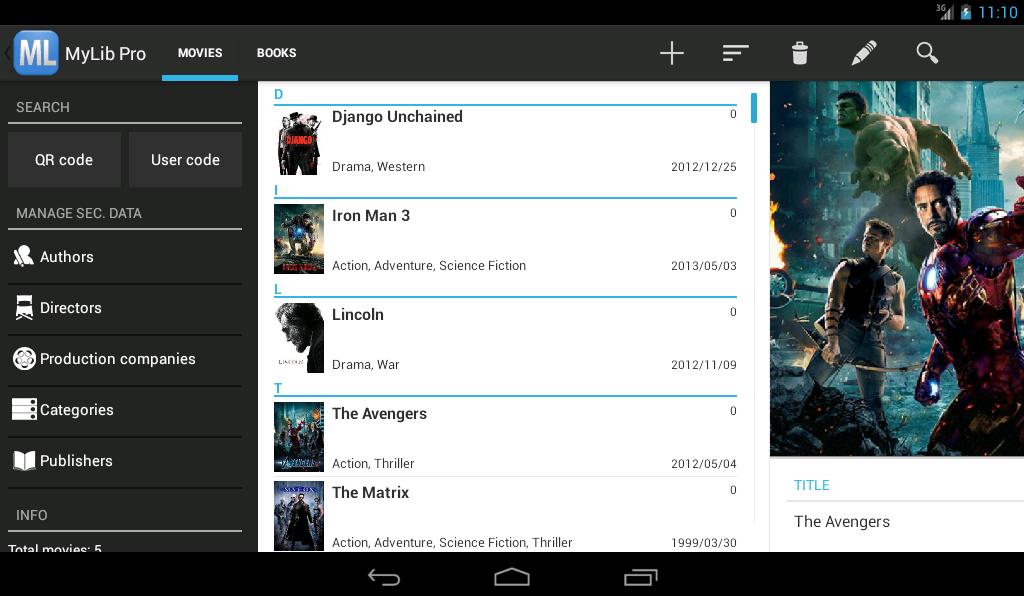
Task: Click 'Action, Adventure, Science Fiction, Thriller' genres
Action: pyautogui.click(x=452, y=543)
